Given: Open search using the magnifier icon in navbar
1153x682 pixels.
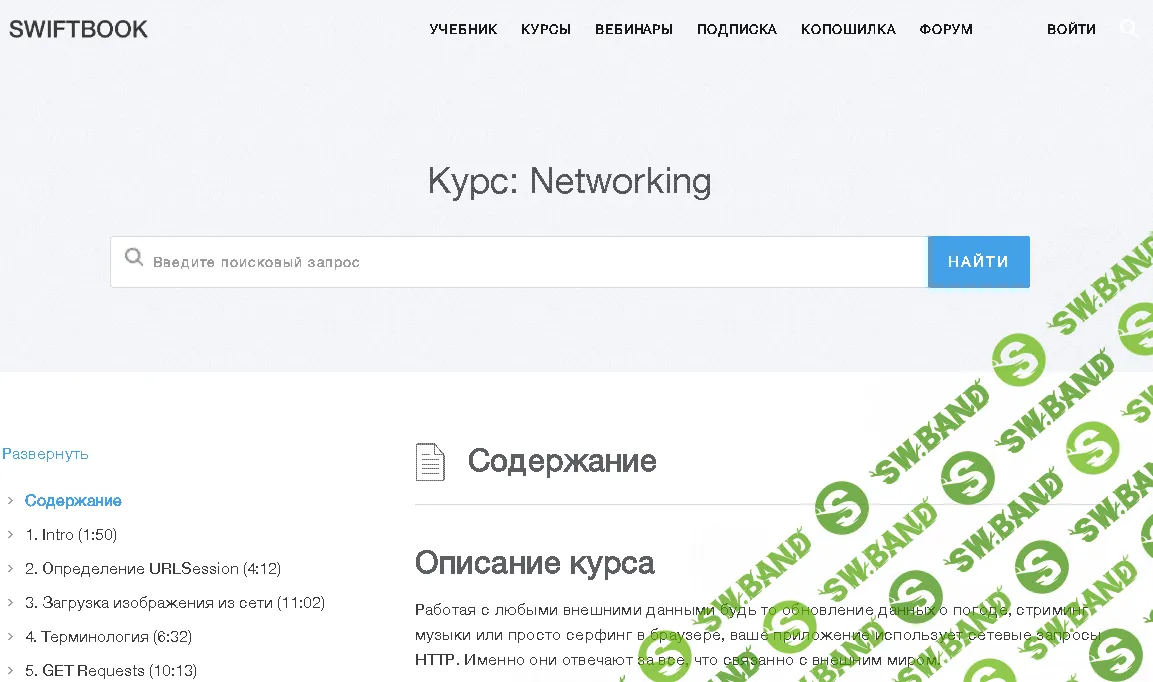Looking at the screenshot, I should tap(1130, 29).
